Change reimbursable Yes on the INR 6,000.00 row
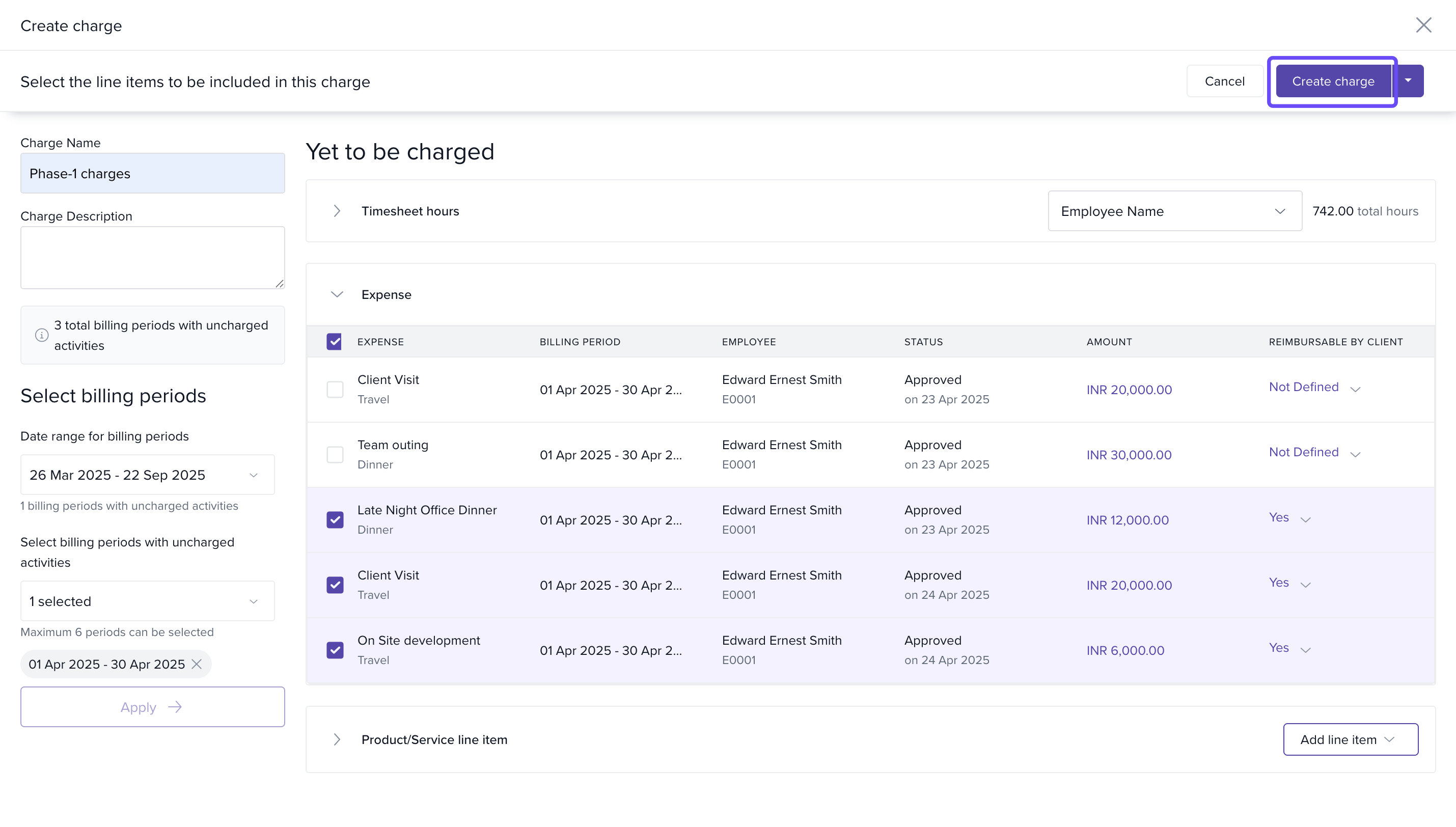The width and height of the screenshot is (1456, 827). [x=1289, y=648]
